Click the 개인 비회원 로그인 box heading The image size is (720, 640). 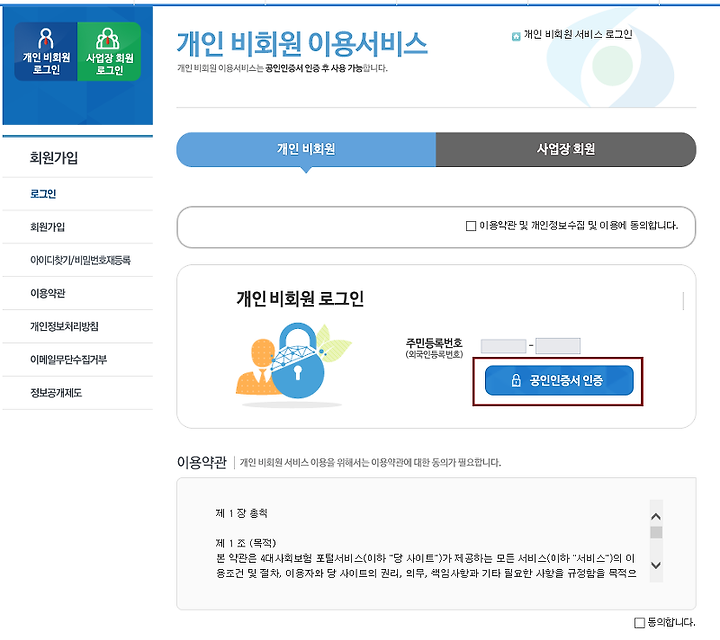click(x=300, y=298)
